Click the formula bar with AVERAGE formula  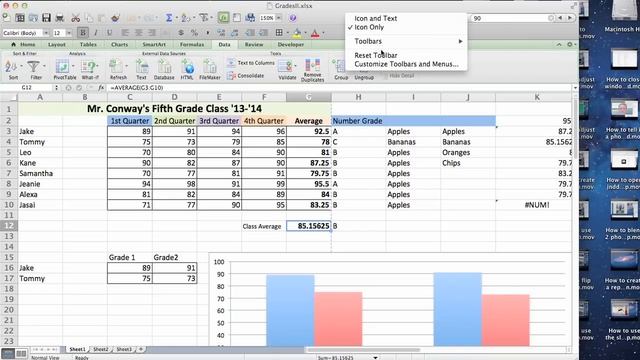339,88
